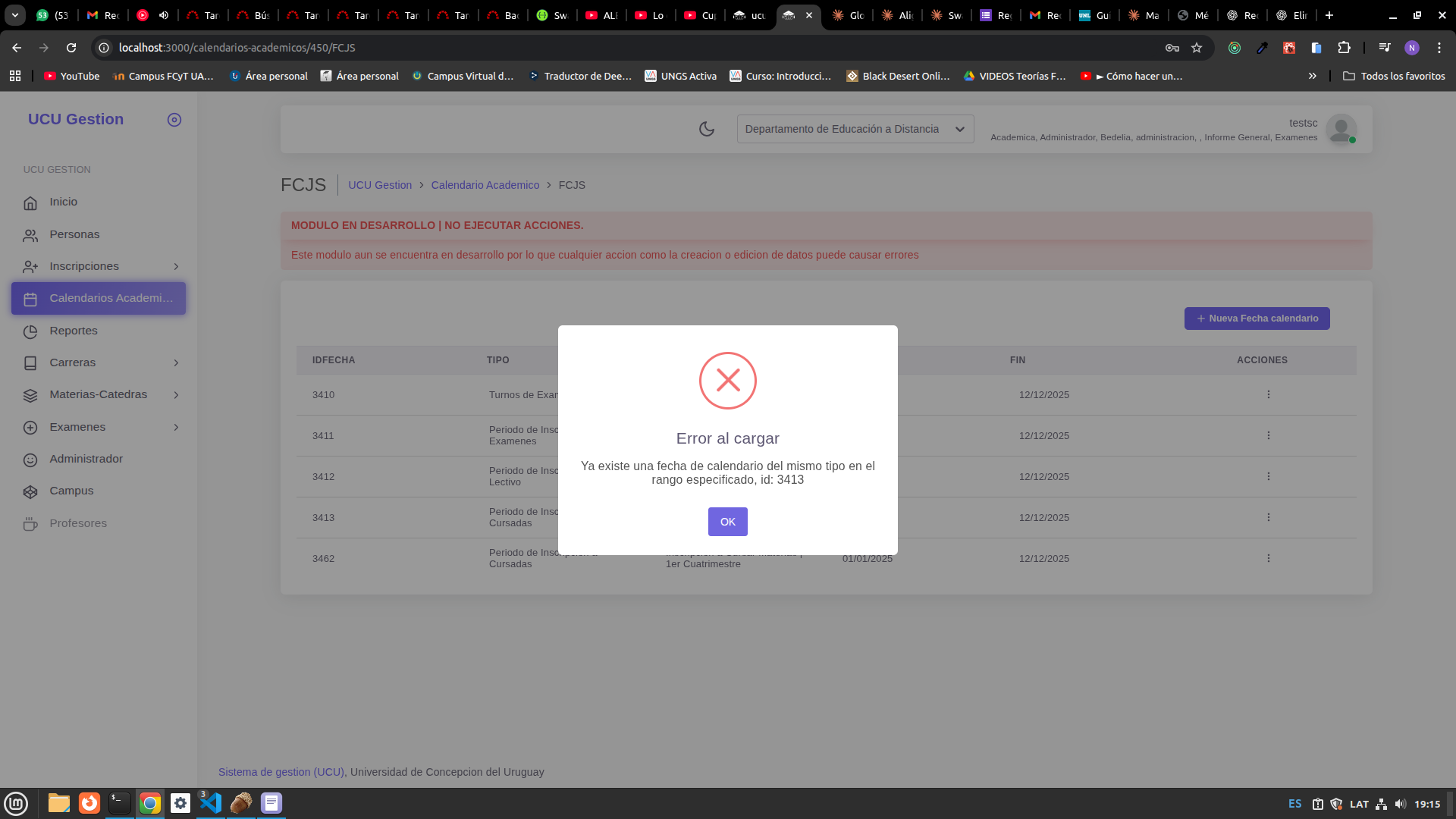
Task: Open actions menu for row 3462
Action: tap(1268, 558)
